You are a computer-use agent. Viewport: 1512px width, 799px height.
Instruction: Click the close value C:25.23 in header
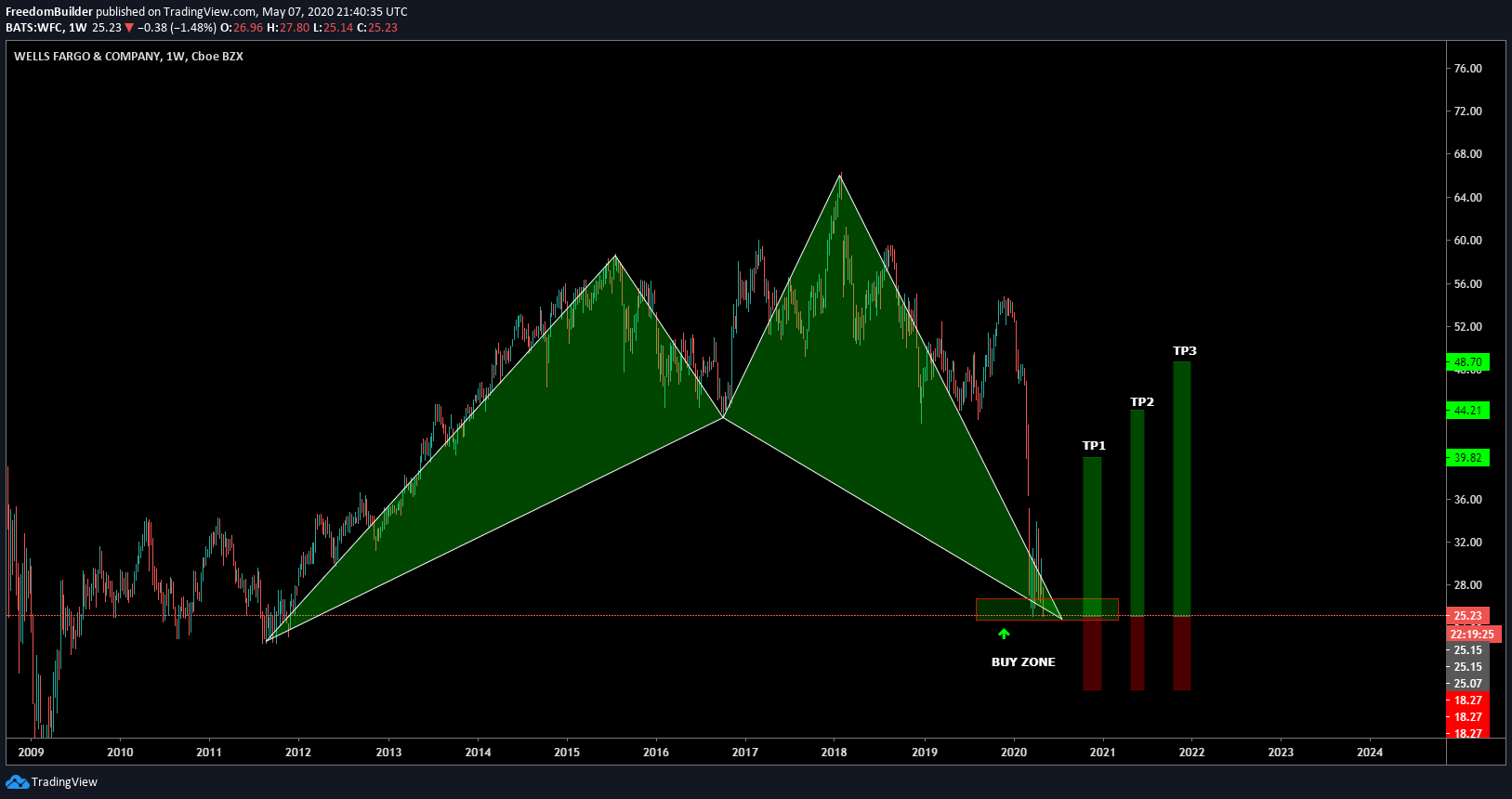tap(377, 28)
